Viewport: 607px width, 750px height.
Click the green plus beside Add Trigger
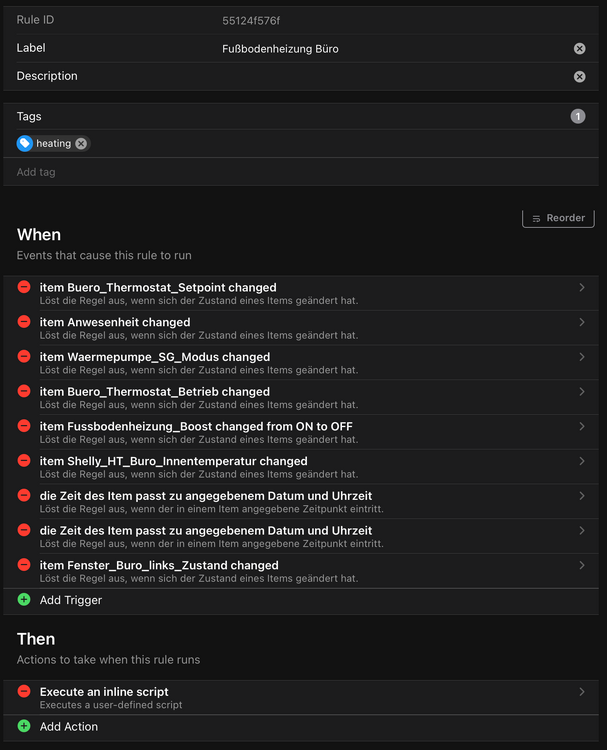pyautogui.click(x=24, y=600)
